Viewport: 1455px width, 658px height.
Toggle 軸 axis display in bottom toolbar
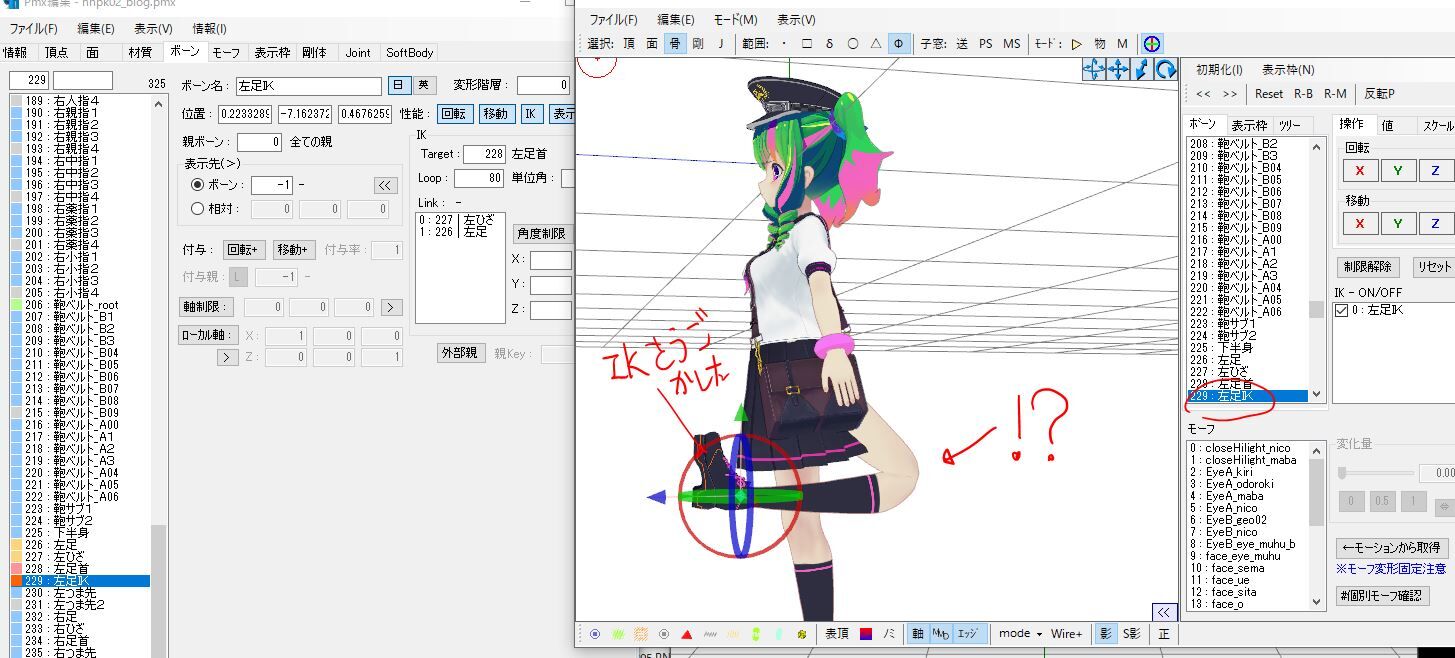coord(917,634)
